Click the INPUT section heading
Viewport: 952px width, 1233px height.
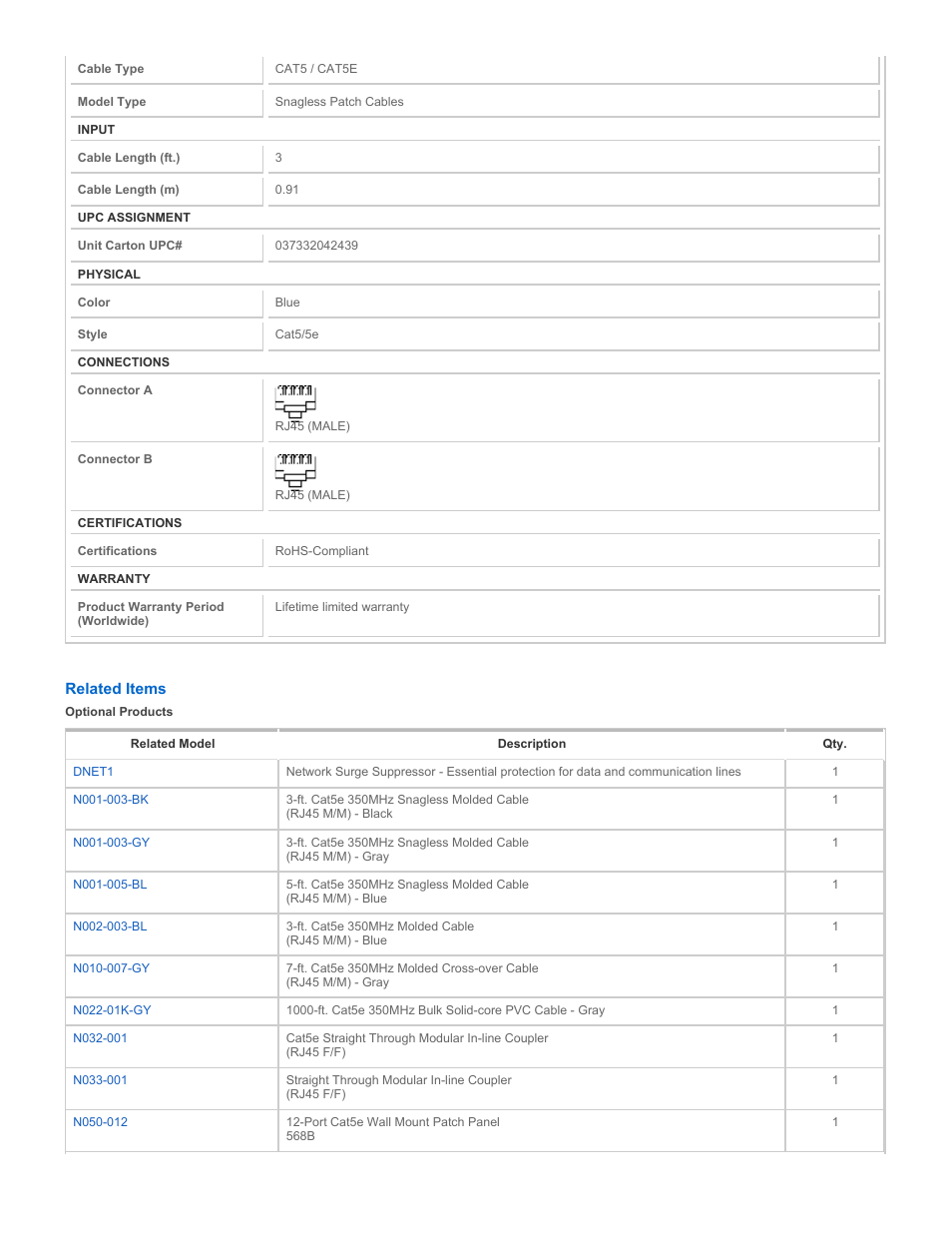click(96, 130)
